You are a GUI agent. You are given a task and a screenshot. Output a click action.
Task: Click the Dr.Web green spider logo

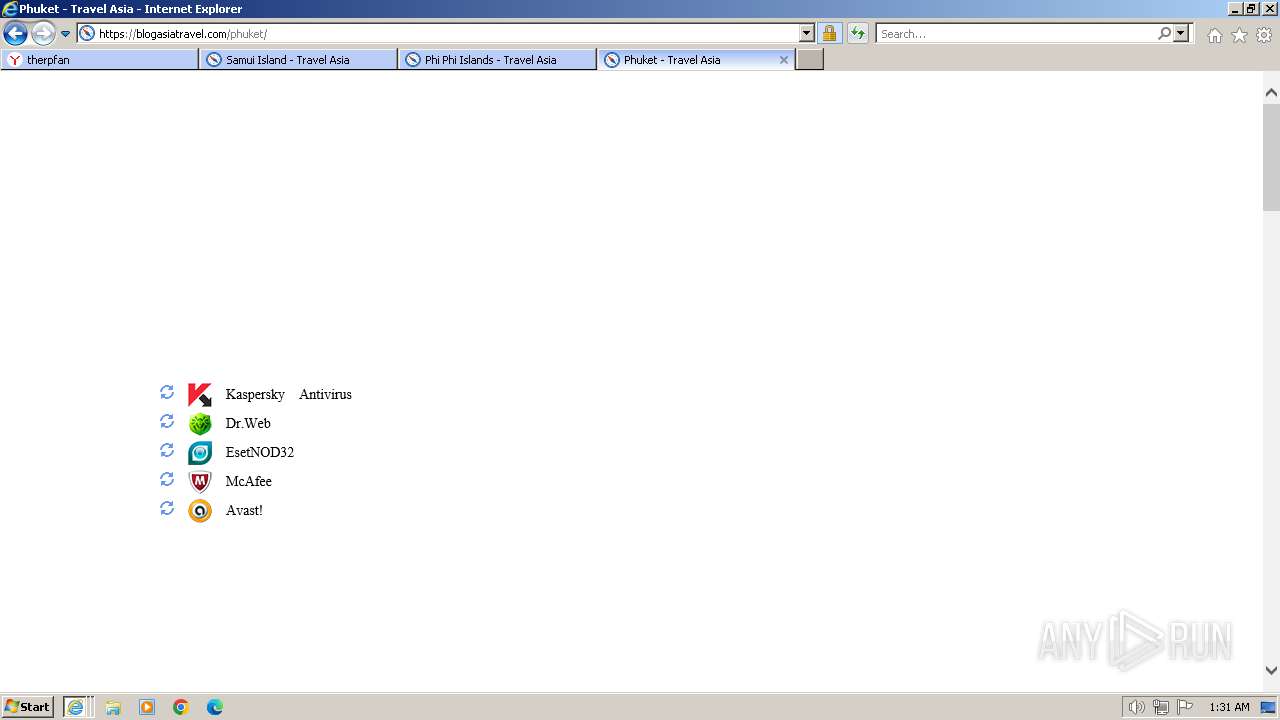(200, 424)
